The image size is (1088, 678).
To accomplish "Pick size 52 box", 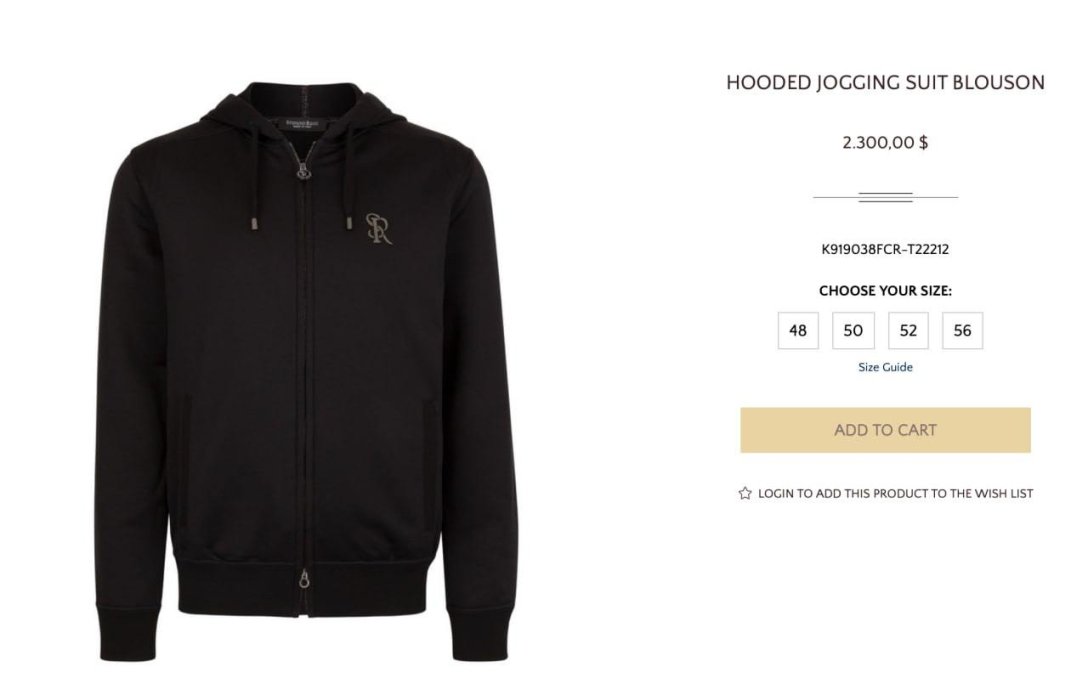I will 908,330.
